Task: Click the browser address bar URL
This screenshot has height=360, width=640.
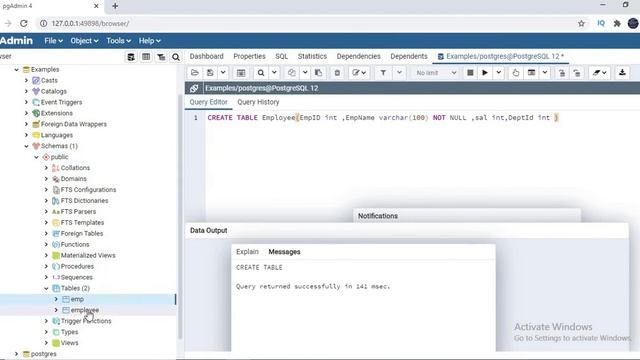Action: 90,24
